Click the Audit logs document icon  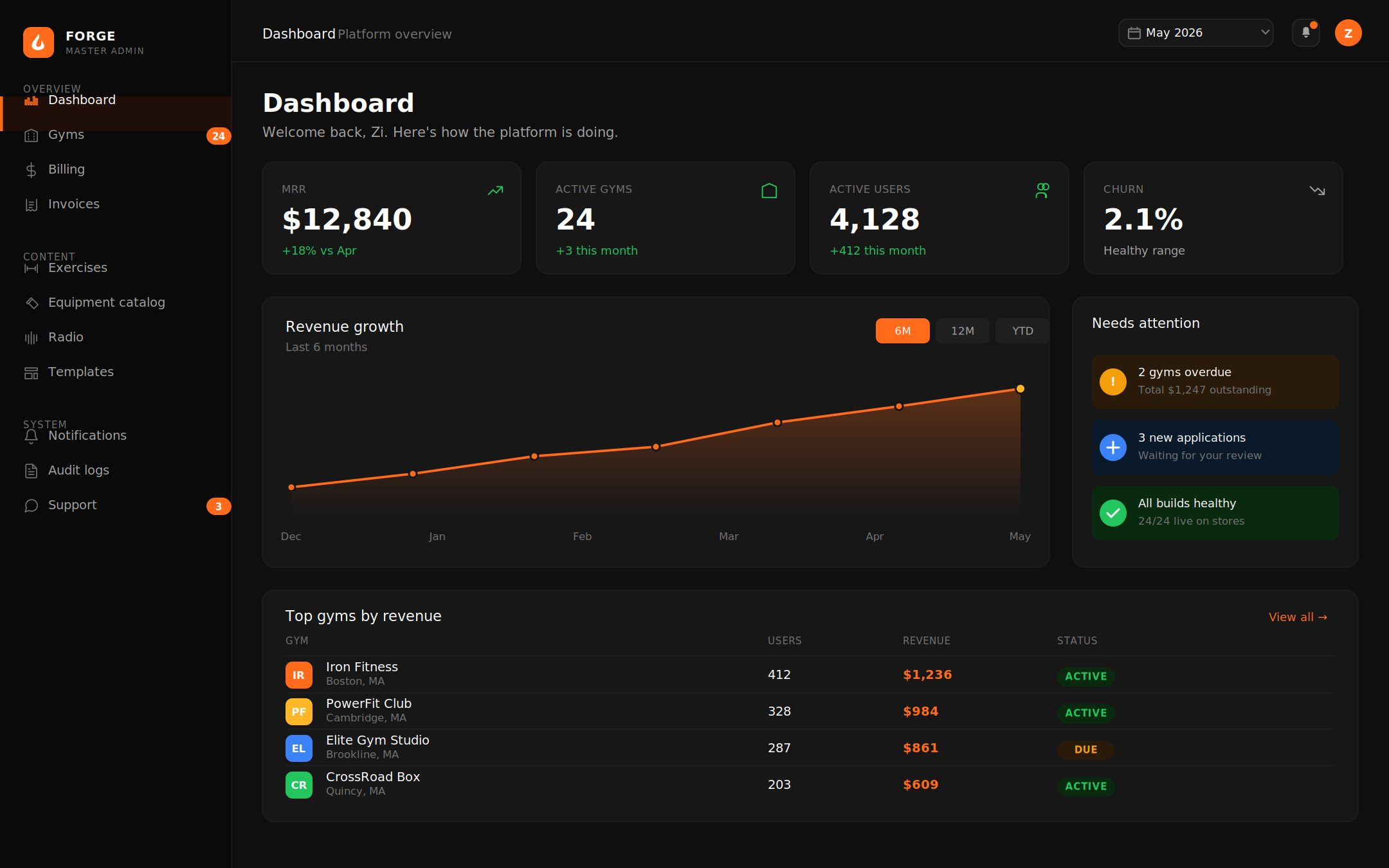click(x=31, y=471)
